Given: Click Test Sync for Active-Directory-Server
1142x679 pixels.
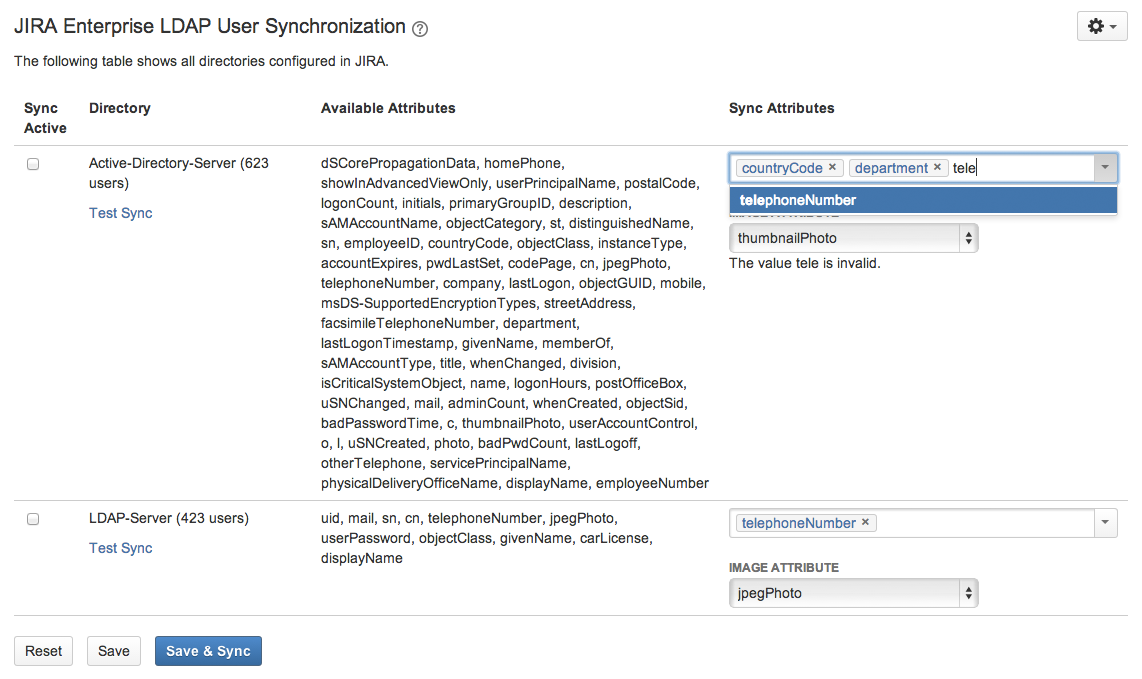Looking at the screenshot, I should click(120, 213).
